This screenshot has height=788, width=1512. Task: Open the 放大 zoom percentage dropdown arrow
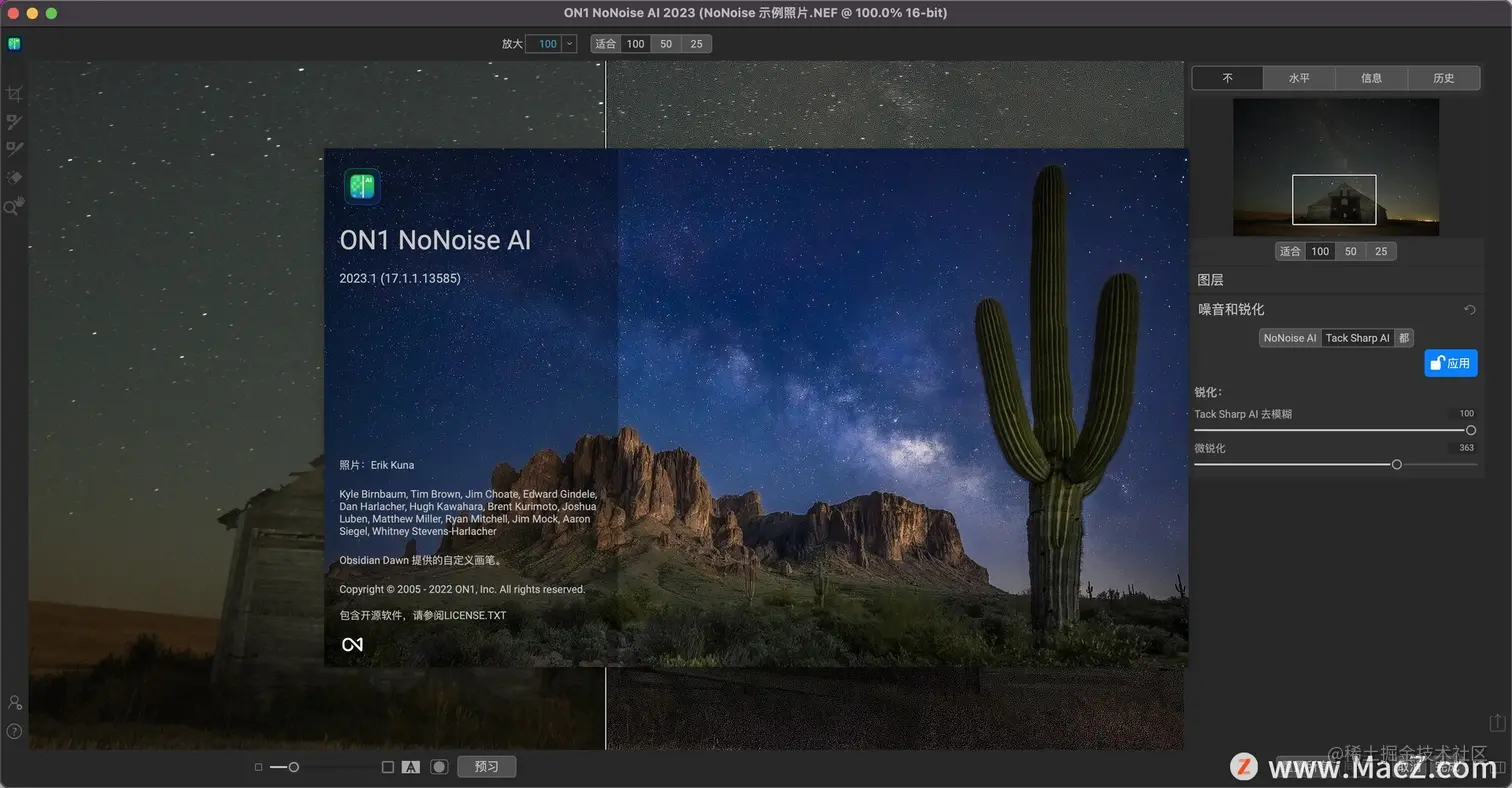[x=569, y=44]
